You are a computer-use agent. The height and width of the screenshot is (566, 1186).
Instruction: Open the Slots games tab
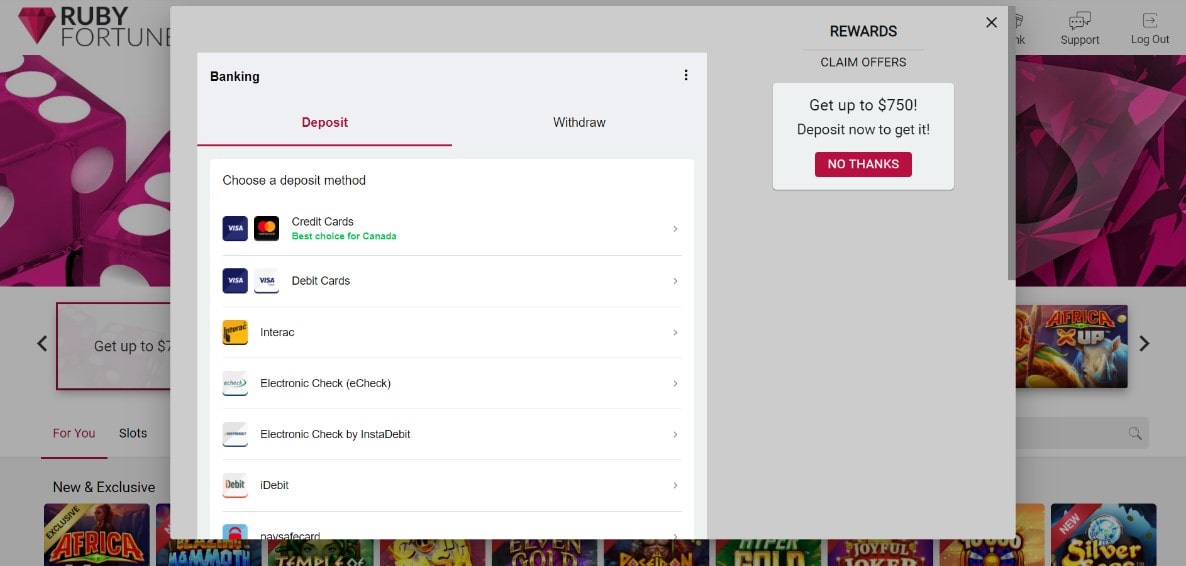133,434
